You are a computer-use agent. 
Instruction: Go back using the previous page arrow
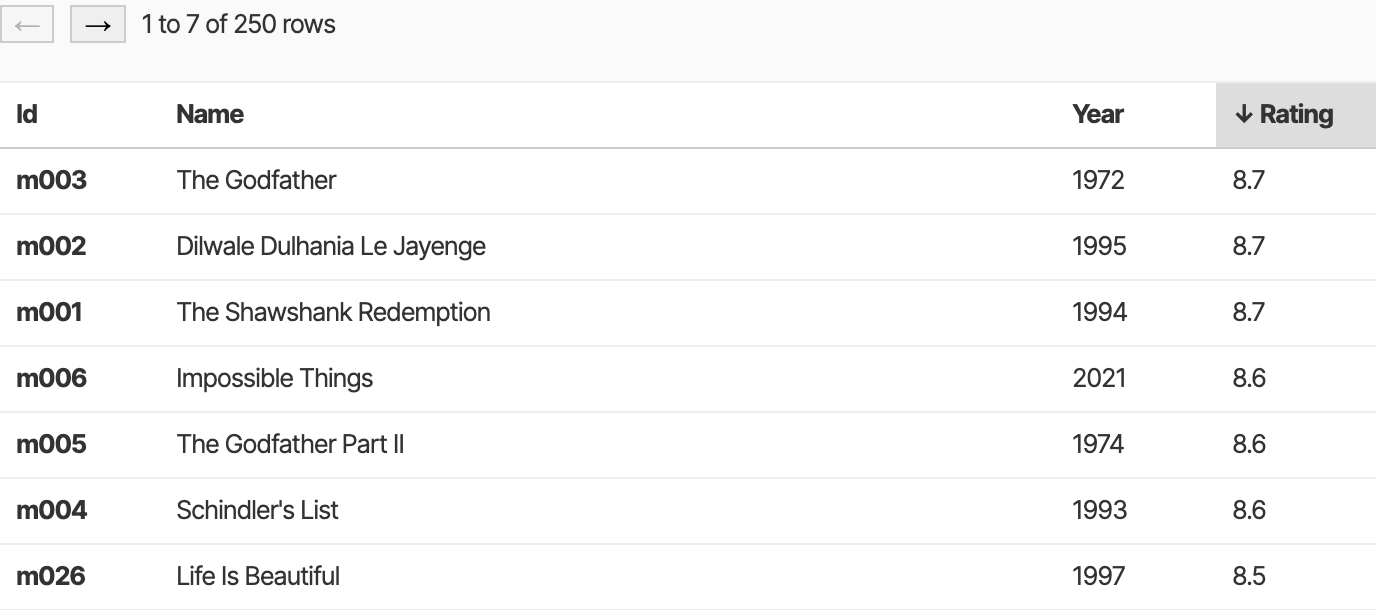(x=28, y=24)
